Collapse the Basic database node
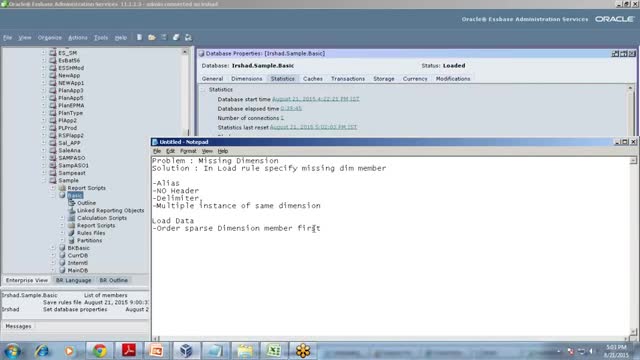 pyautogui.click(x=53, y=195)
